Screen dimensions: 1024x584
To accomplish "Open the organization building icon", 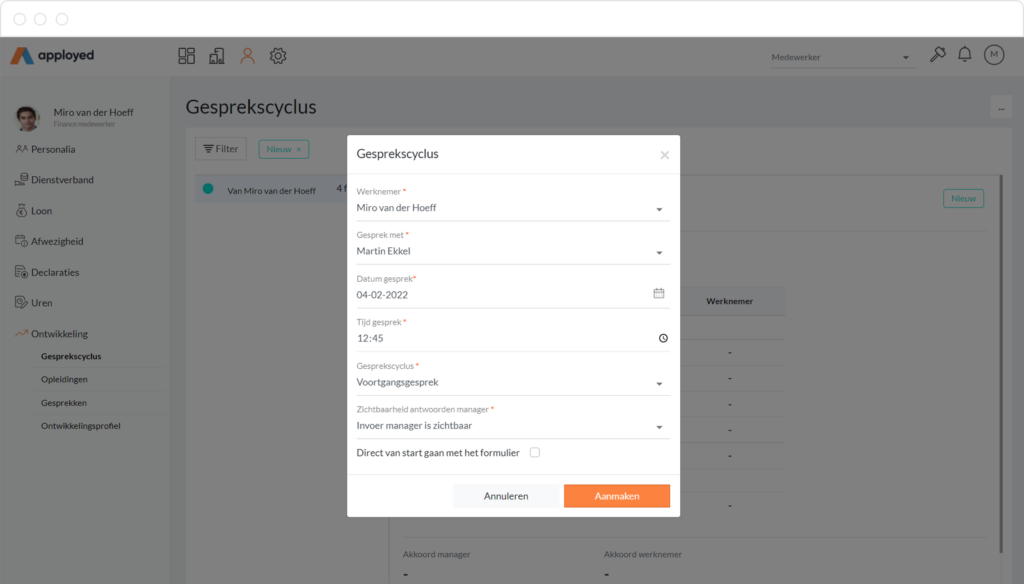I will tap(217, 56).
